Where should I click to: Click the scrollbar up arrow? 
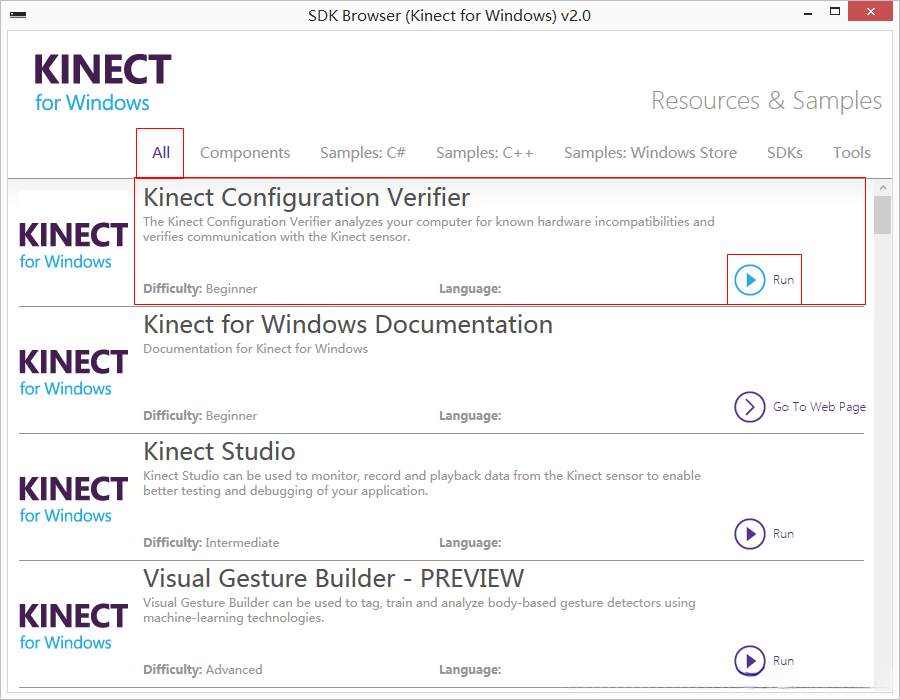click(x=882, y=188)
